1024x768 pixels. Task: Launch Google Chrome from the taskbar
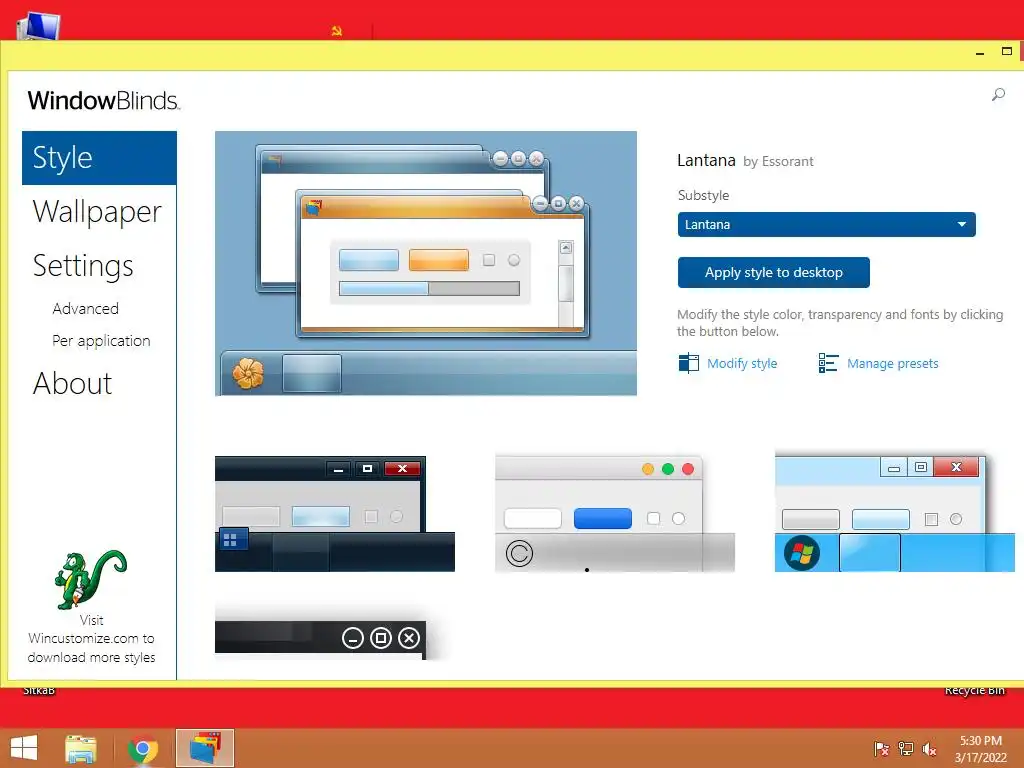click(x=143, y=748)
